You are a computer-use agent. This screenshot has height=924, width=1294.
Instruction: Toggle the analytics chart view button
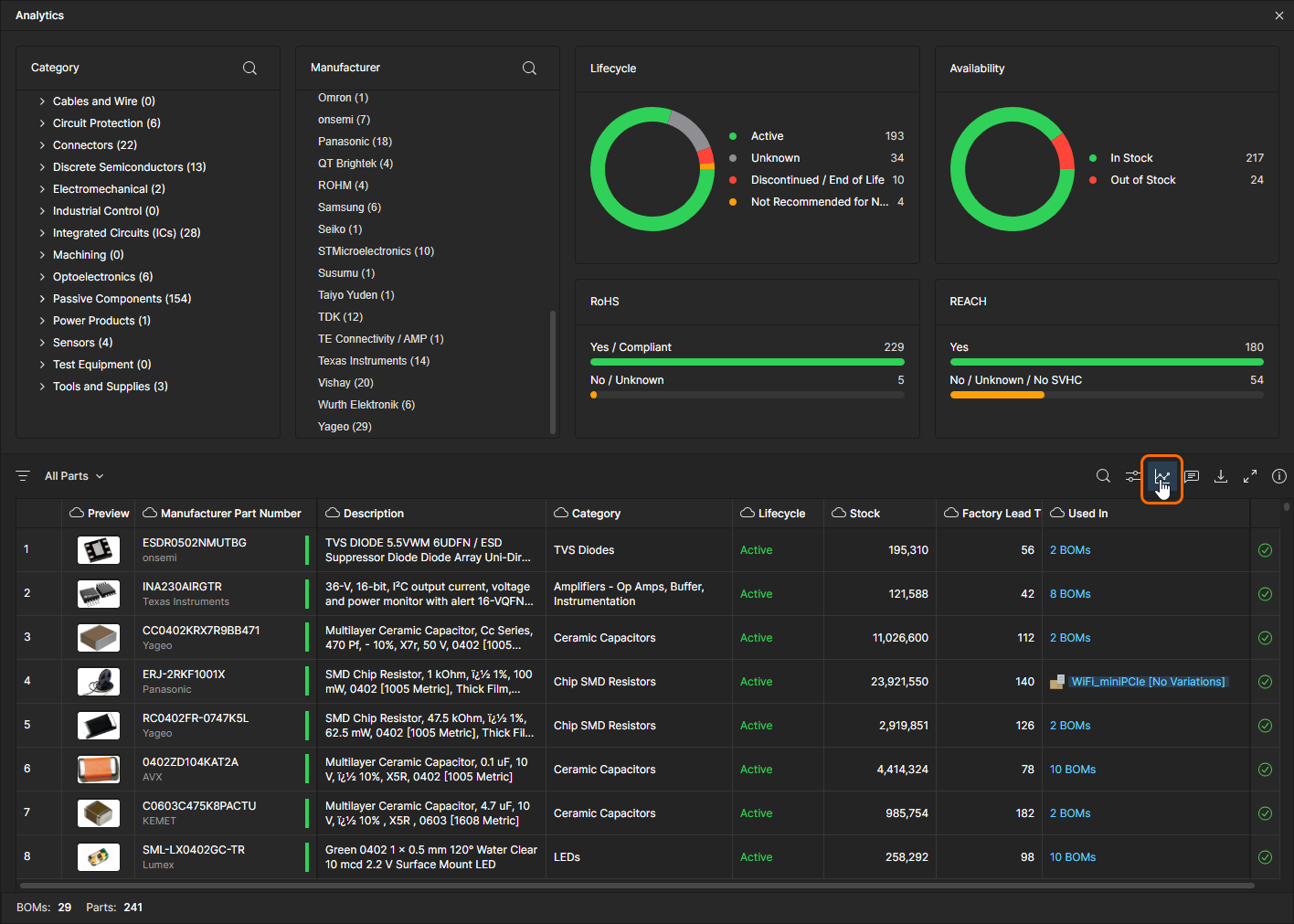tap(1162, 478)
